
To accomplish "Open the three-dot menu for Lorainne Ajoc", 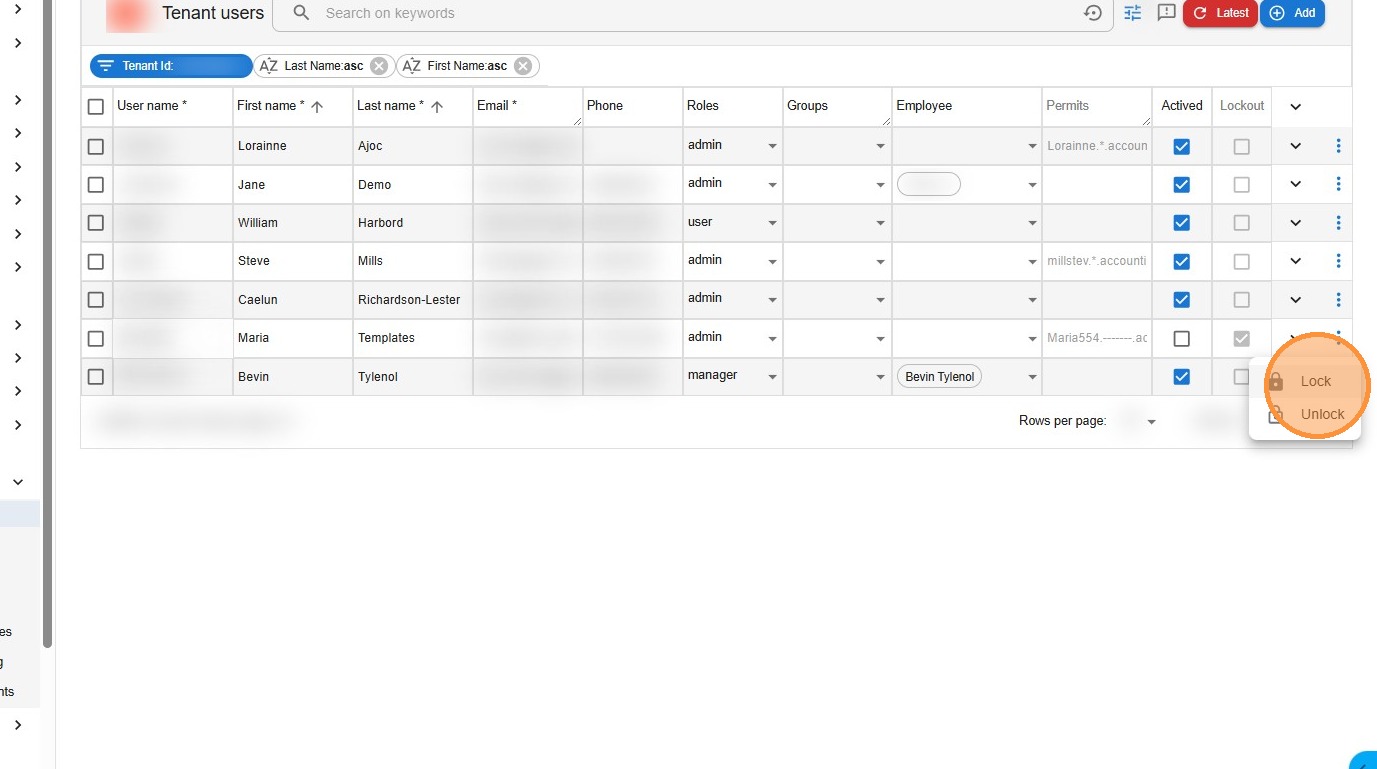I will pos(1338,146).
